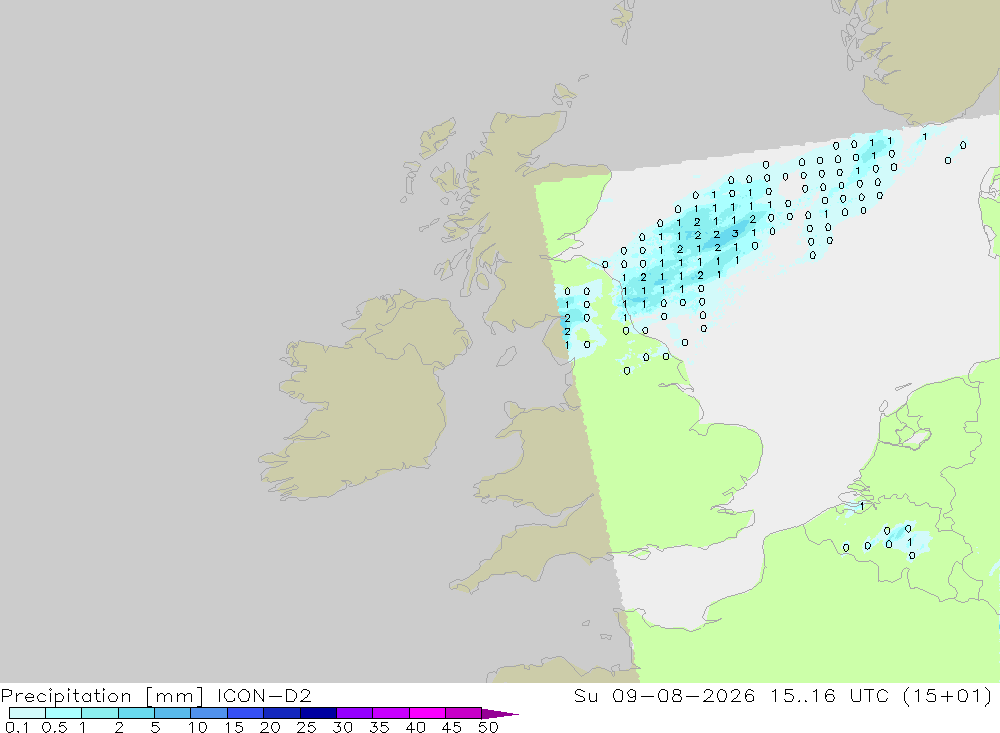Click the 35–40 mm violet legend swatch
The image size is (1000, 733).
[390, 713]
